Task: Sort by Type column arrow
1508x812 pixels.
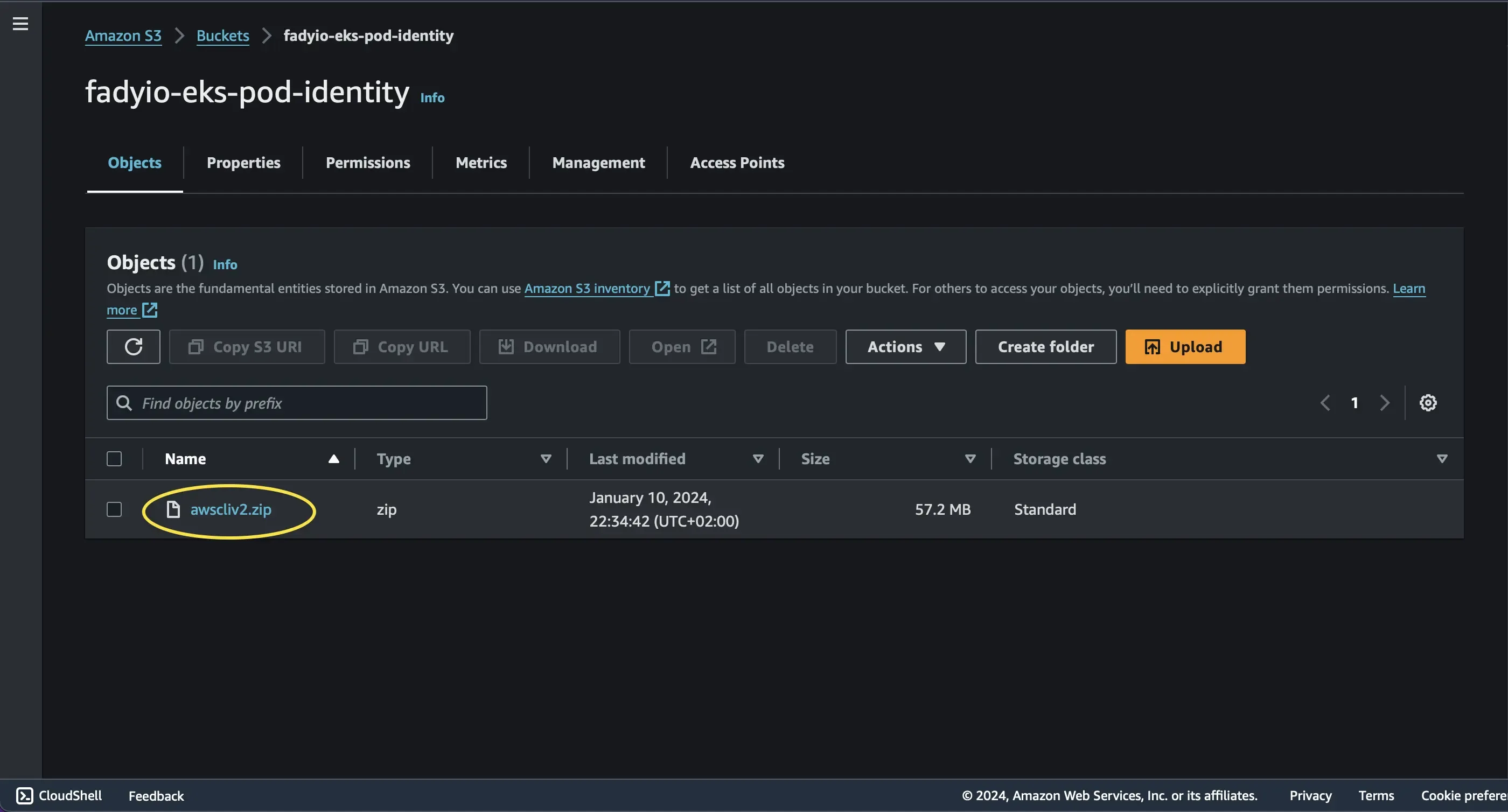Action: (x=546, y=458)
